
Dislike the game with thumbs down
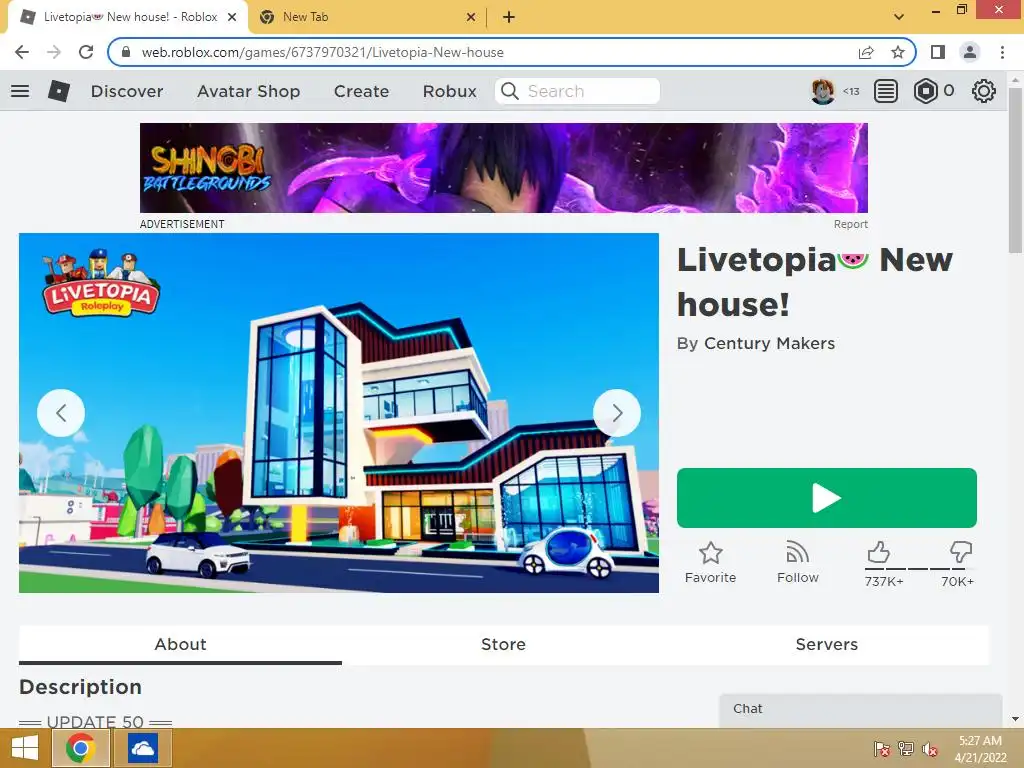click(961, 552)
